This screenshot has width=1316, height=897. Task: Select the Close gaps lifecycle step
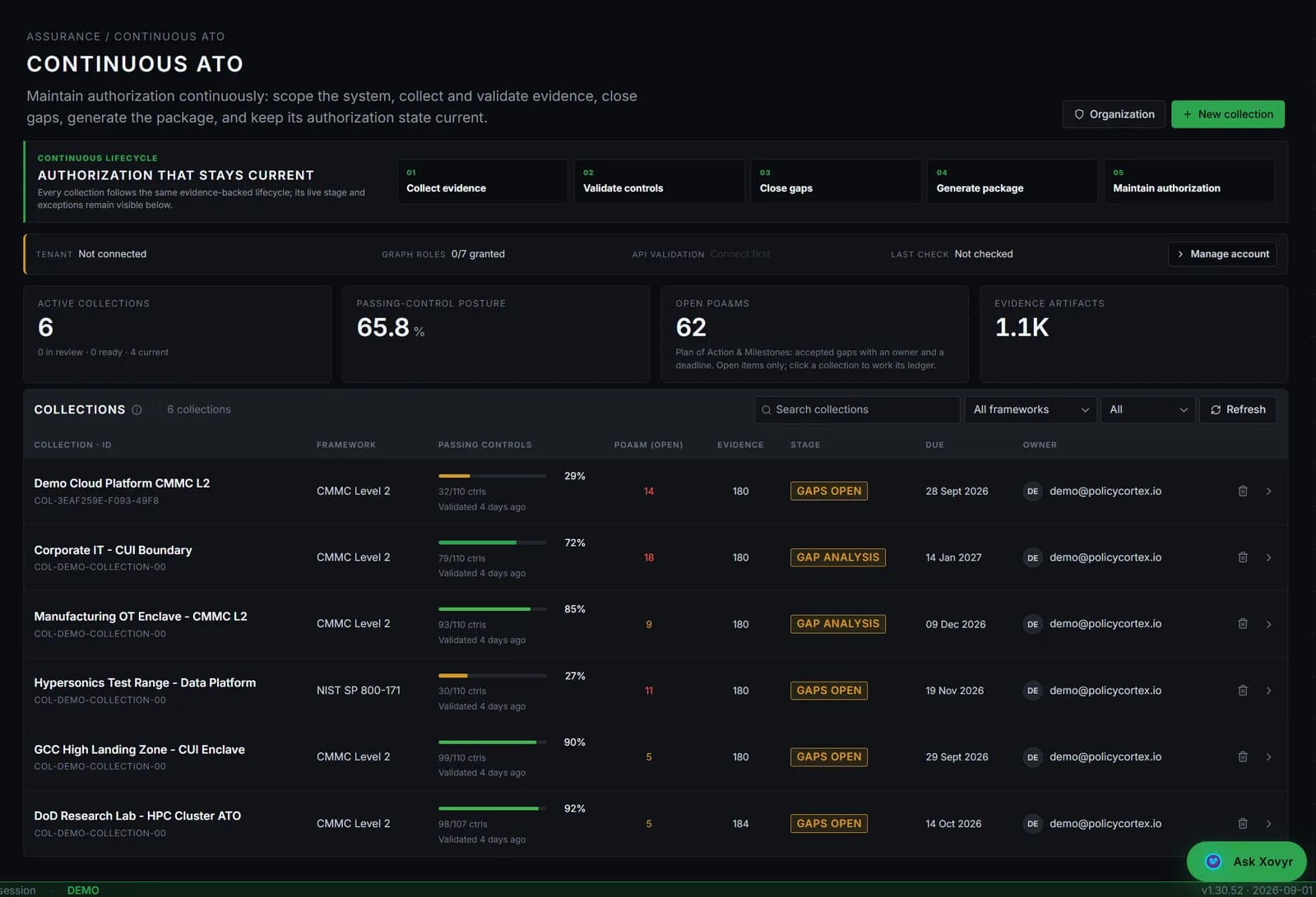836,181
